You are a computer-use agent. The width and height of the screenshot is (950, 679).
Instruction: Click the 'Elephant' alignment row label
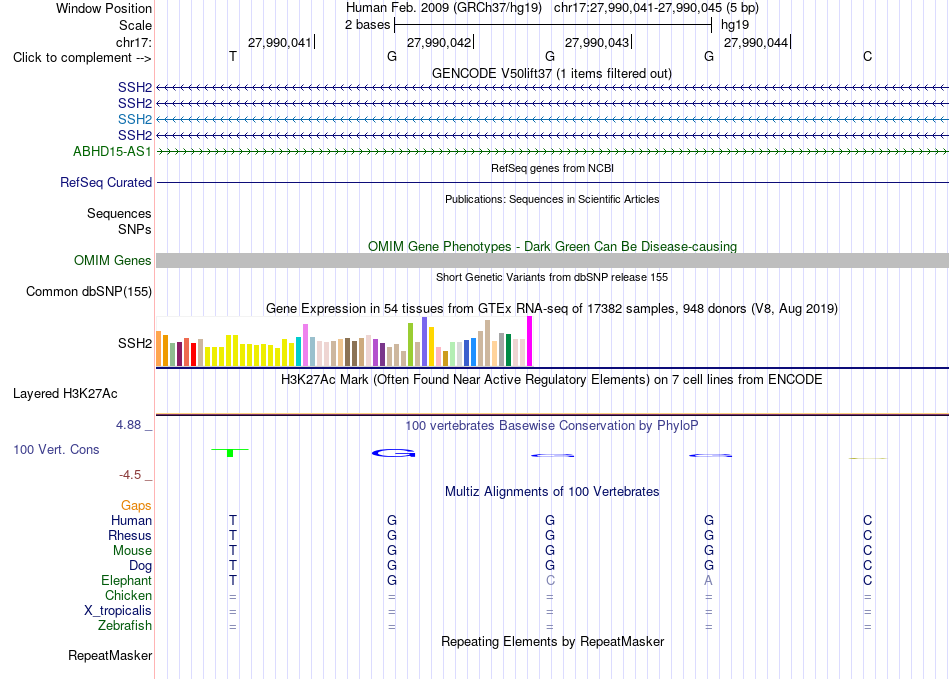point(127,580)
